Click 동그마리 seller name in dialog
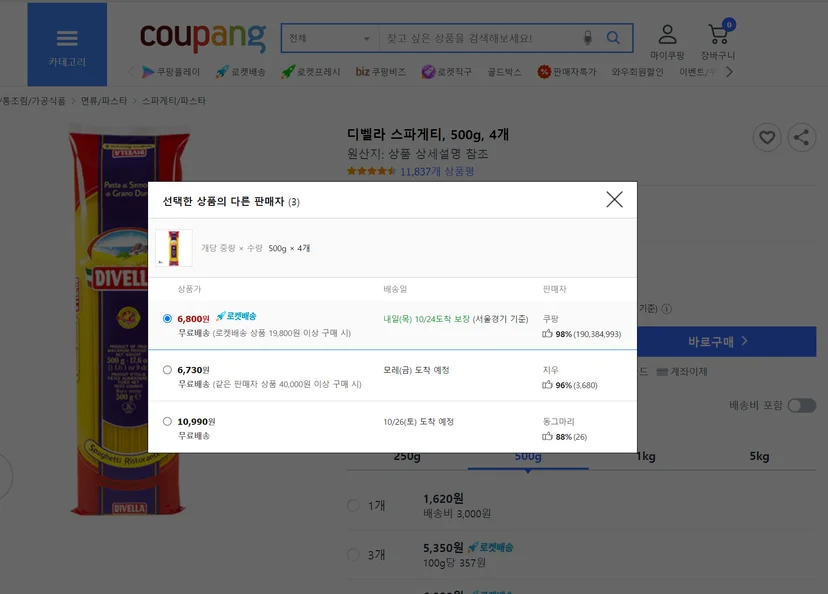This screenshot has height=594, width=828. (x=559, y=421)
